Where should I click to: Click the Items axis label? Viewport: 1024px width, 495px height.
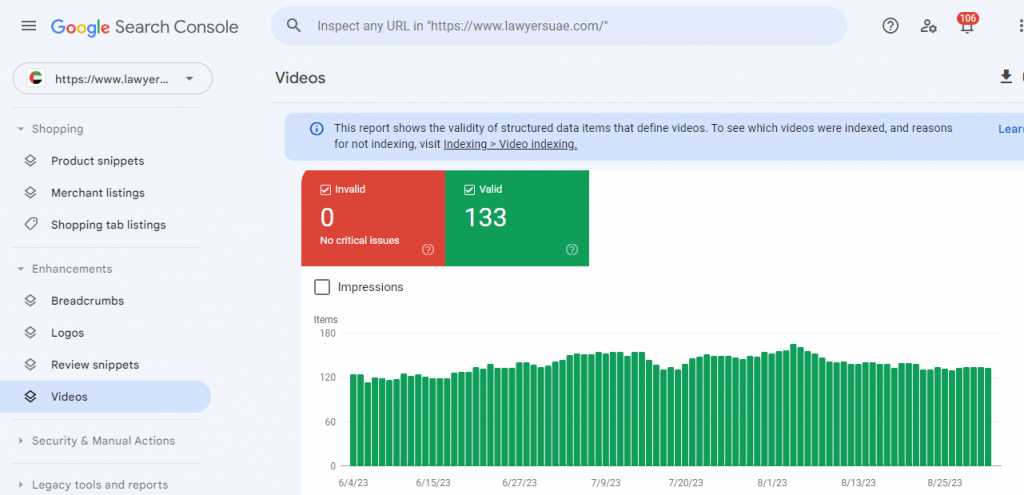[x=326, y=320]
